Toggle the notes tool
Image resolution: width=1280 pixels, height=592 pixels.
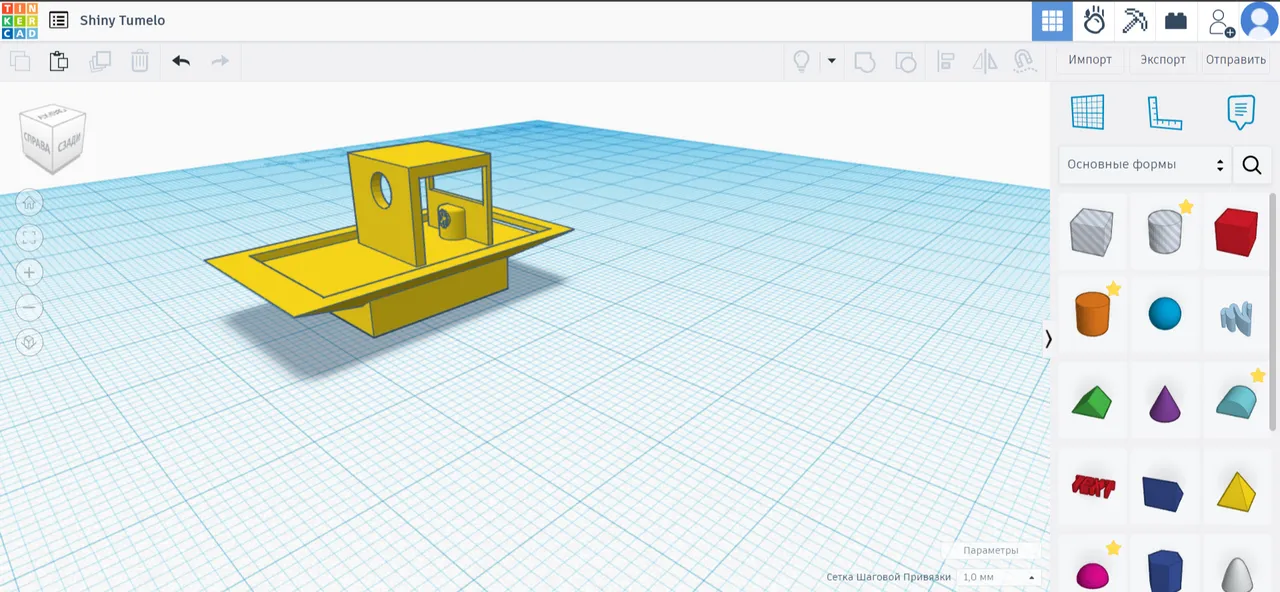1240,112
